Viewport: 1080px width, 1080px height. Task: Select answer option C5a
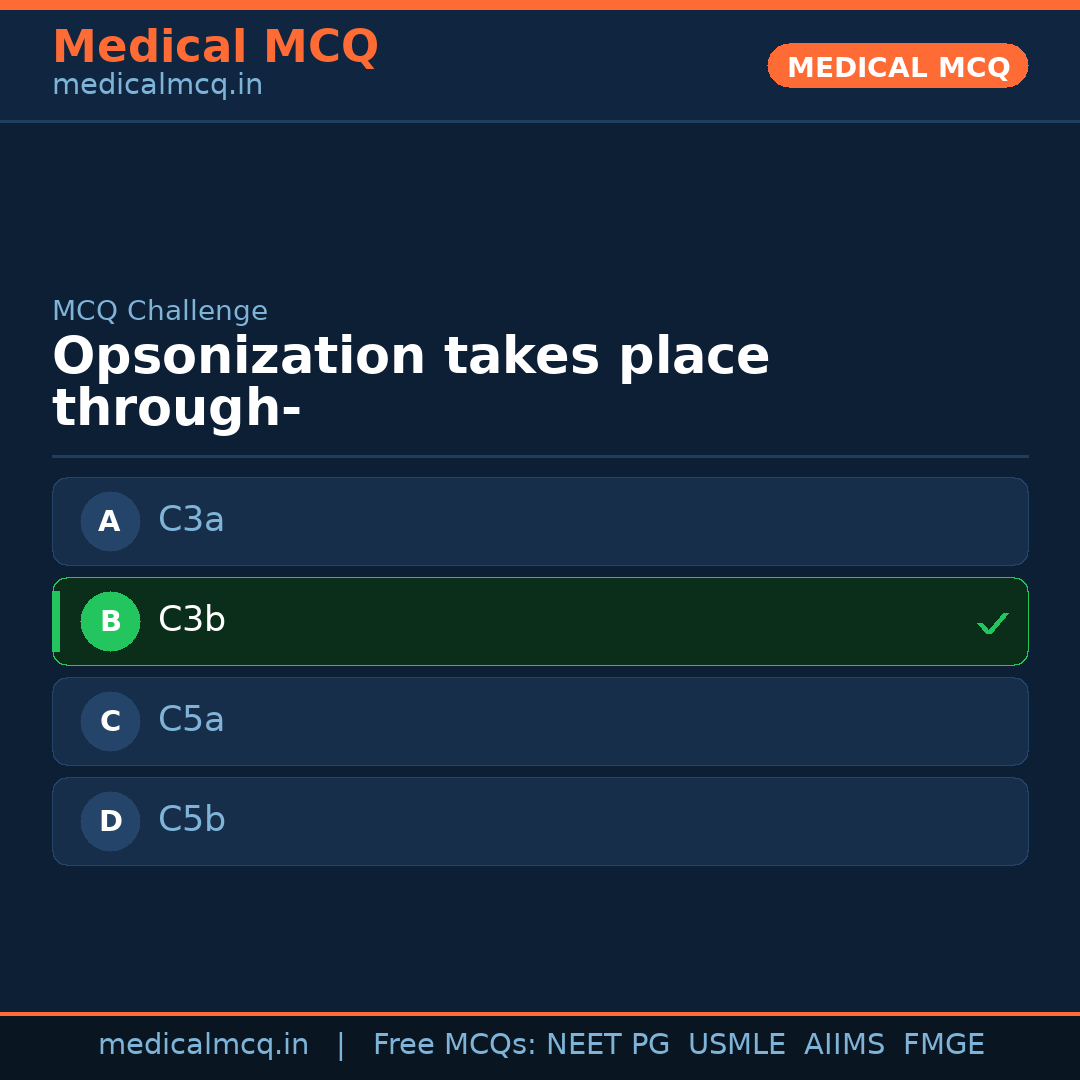click(x=540, y=721)
